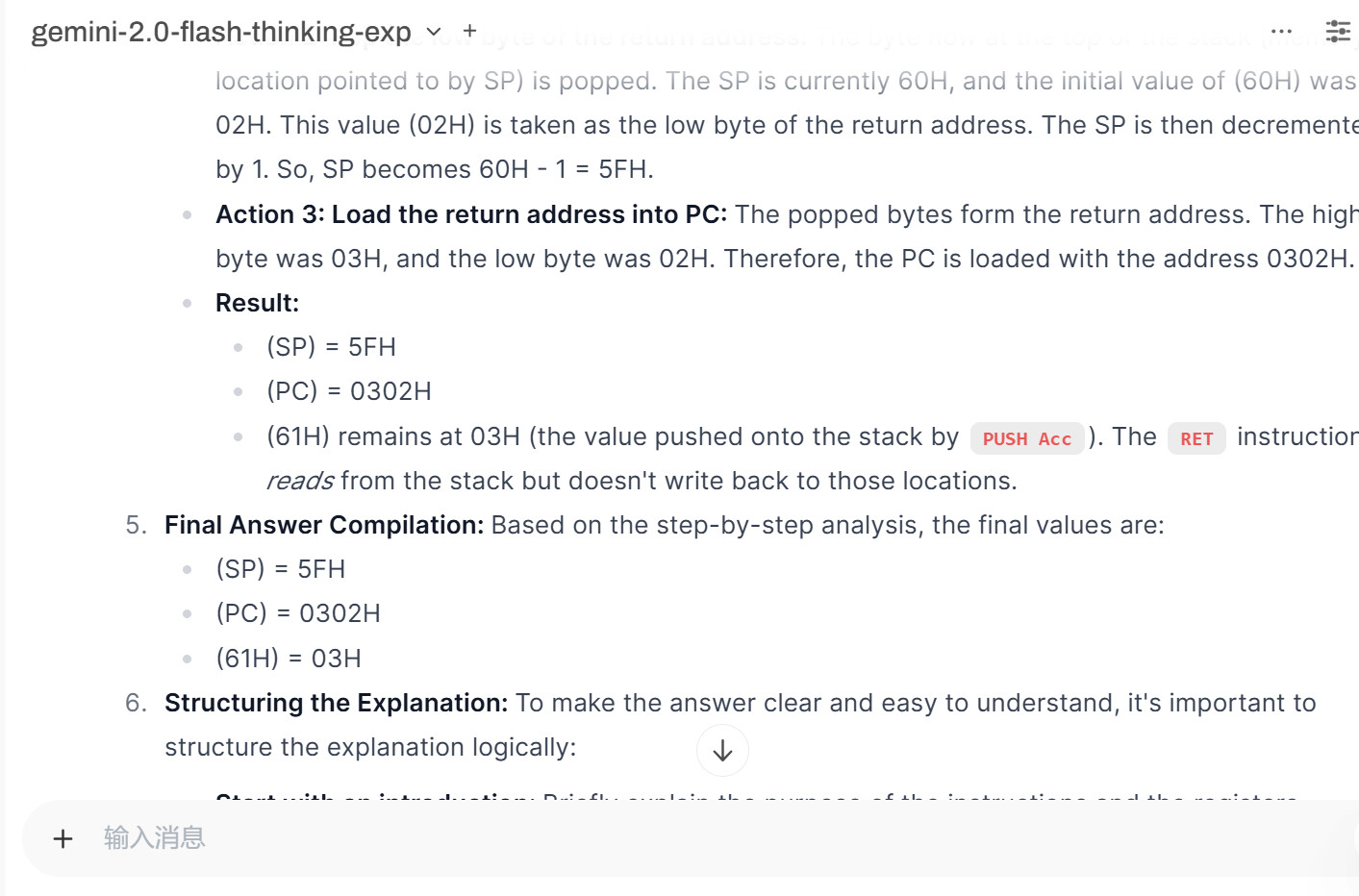Click the plus attachment icon in message box

[x=63, y=838]
